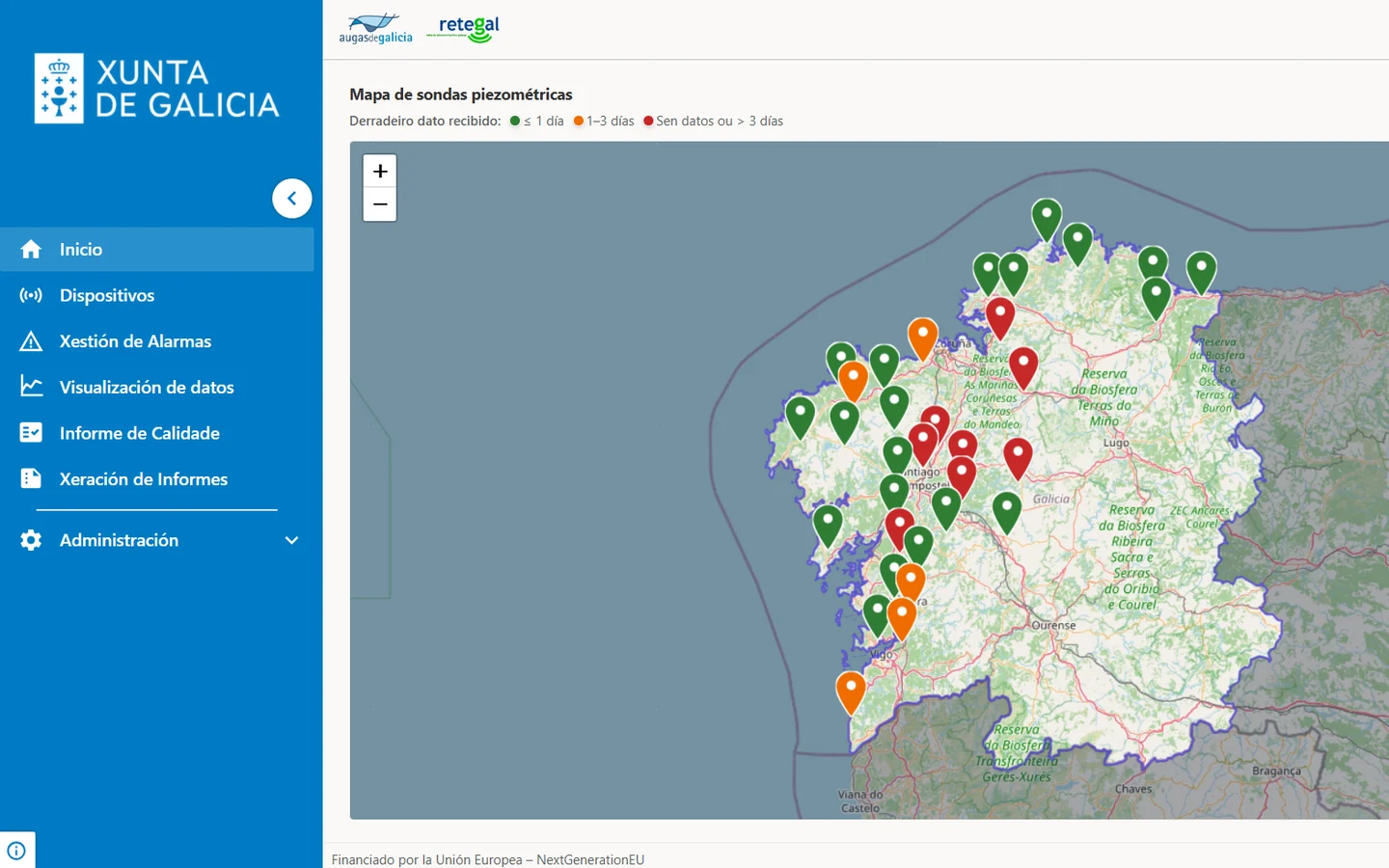Click the Xeración de Informes document icon
The height and width of the screenshot is (868, 1389).
click(31, 478)
